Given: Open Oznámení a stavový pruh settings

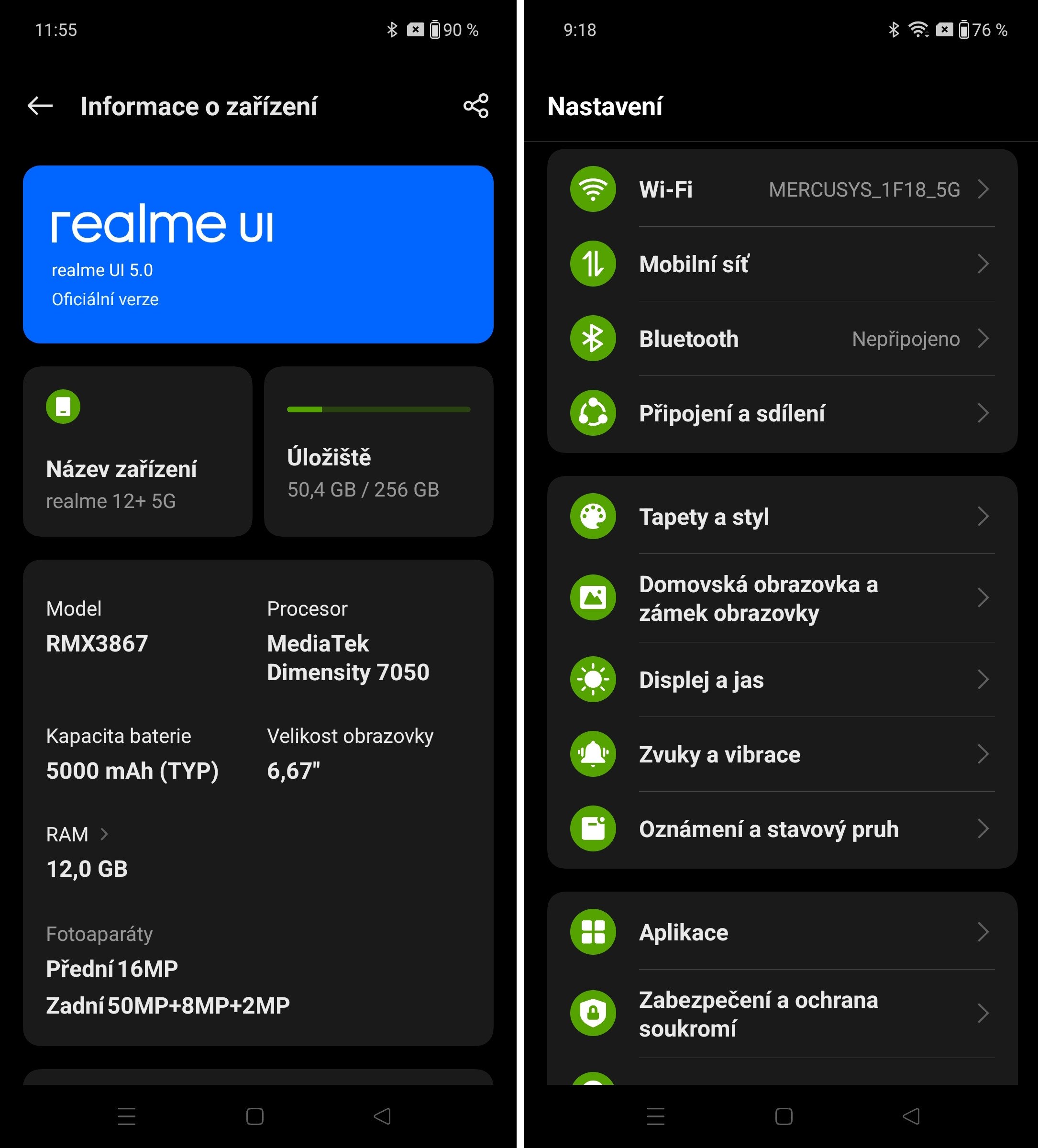Looking at the screenshot, I should [x=769, y=829].
